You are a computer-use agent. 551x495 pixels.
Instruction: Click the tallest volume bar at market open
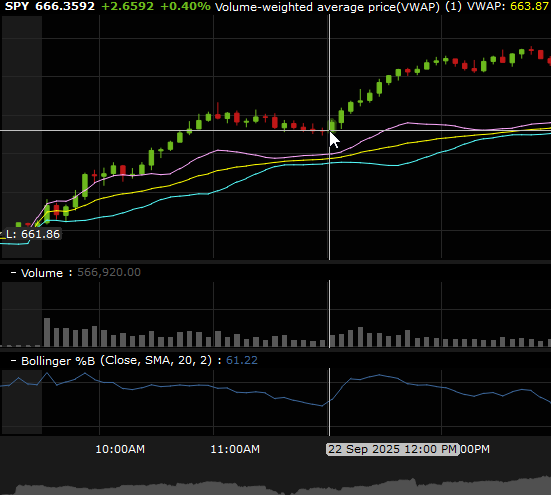coord(47,332)
